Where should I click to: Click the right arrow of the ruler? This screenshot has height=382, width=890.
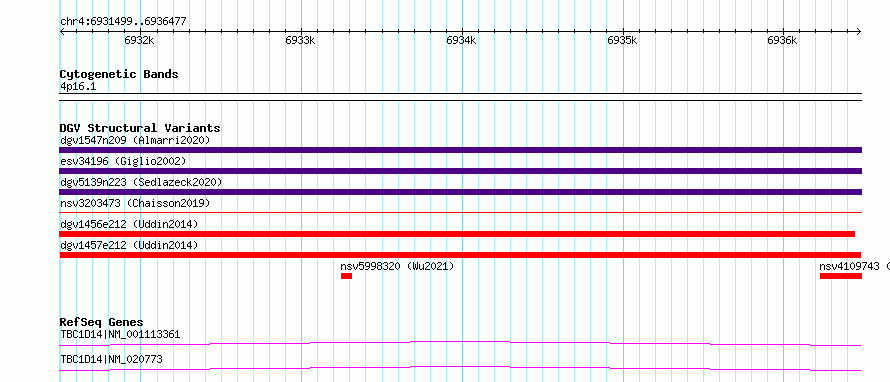click(859, 31)
